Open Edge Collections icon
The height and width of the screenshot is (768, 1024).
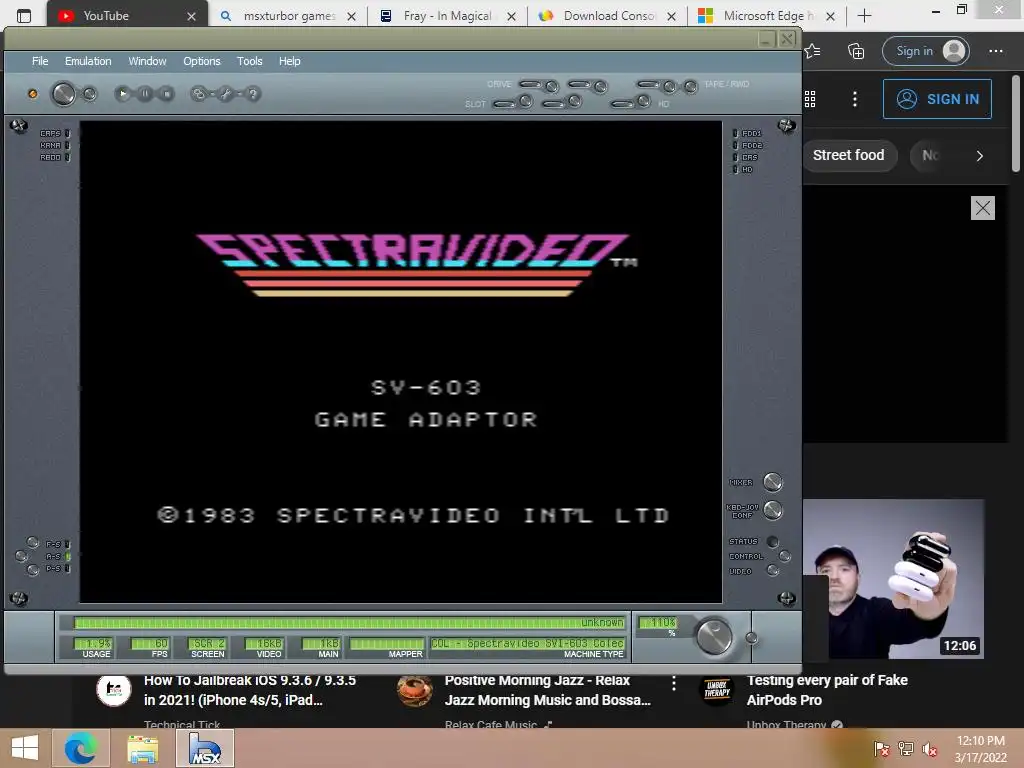[856, 51]
